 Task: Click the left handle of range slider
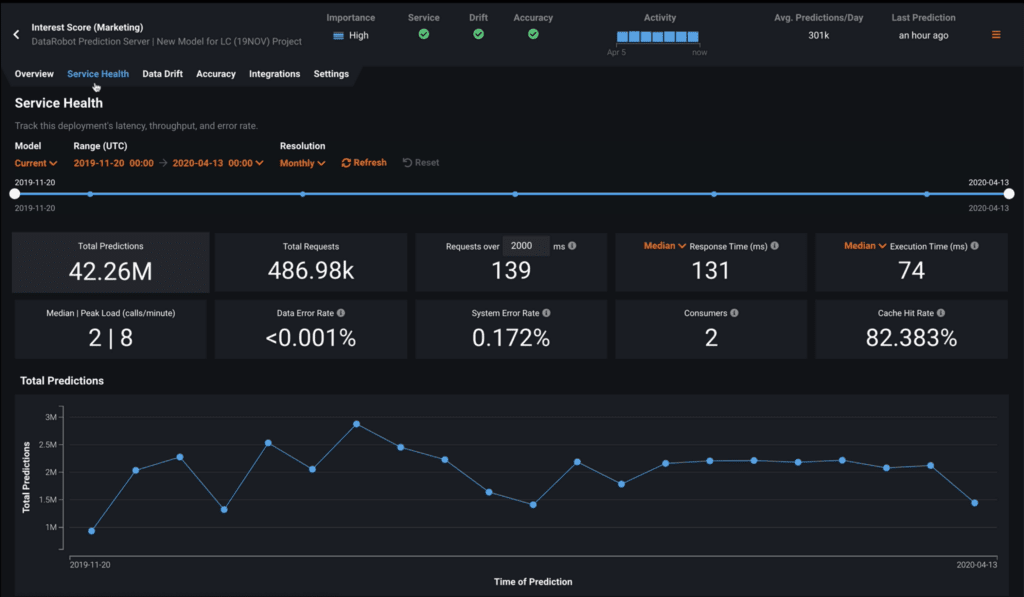click(15, 194)
